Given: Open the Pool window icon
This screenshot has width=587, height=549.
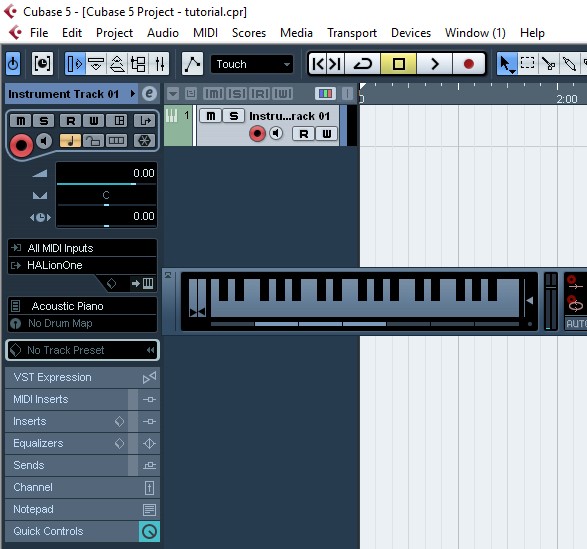Looking at the screenshot, I should point(138,64).
